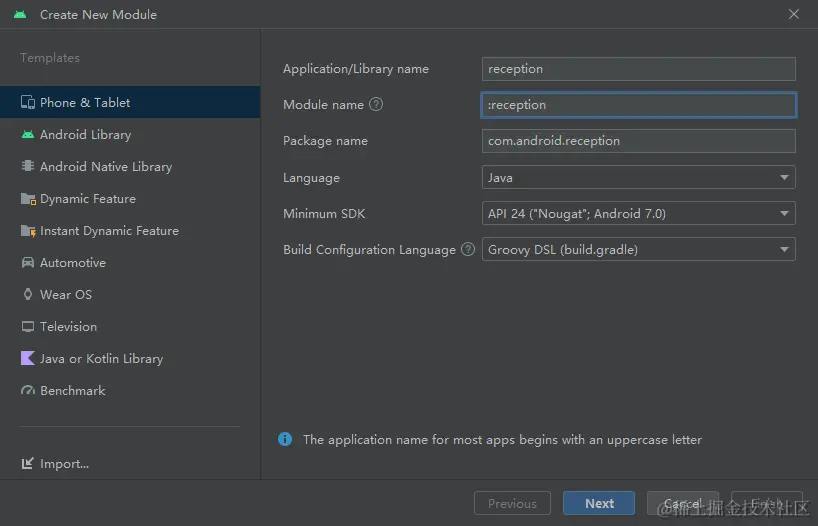818x526 pixels.
Task: Choose the Benchmark template
Action: (130, 390)
